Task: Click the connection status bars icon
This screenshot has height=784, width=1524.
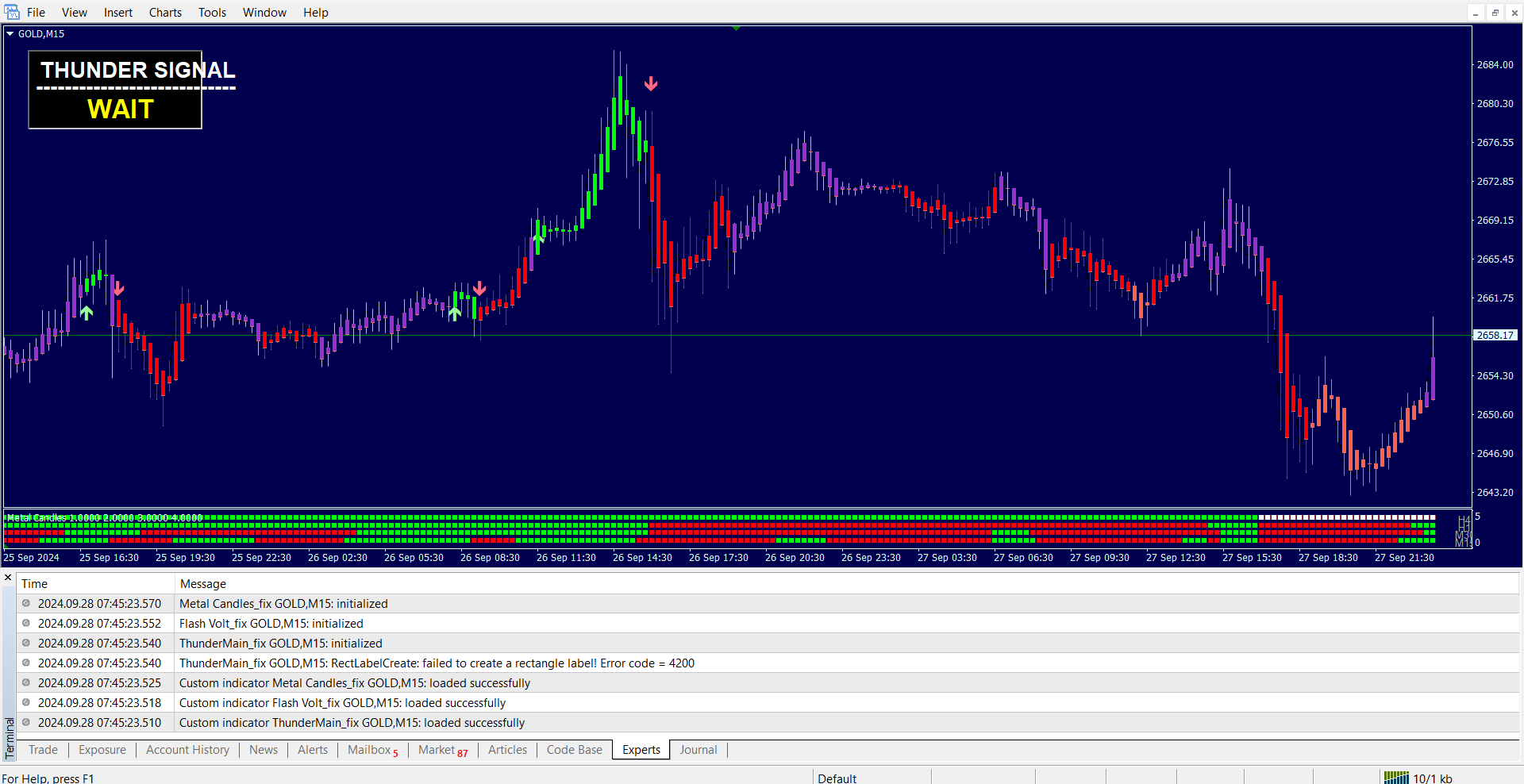Action: pos(1396,778)
